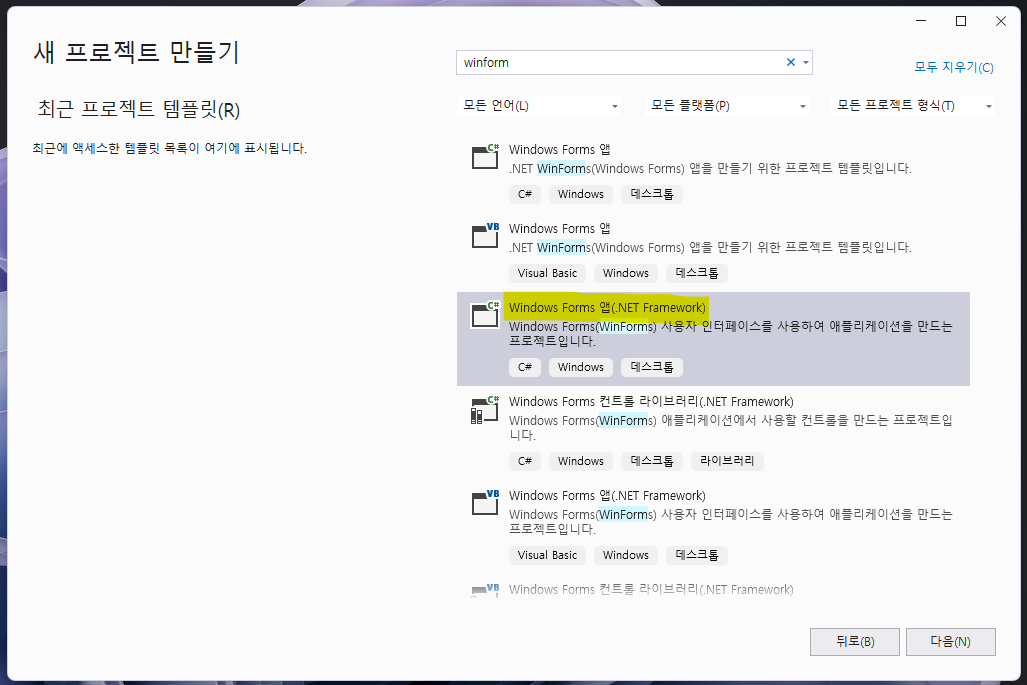The height and width of the screenshot is (685, 1027).
Task: Select highlighted Windows Forms 앱(.NET Framework) C# title
Action: click(x=607, y=307)
